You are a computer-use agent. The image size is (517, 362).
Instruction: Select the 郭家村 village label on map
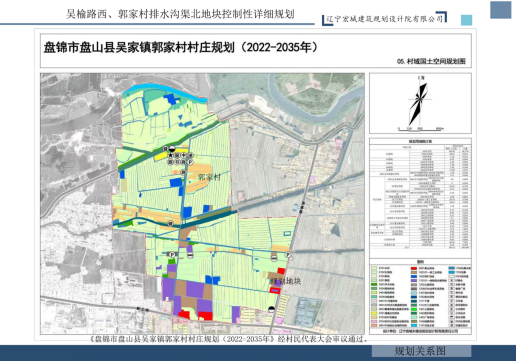click(x=209, y=177)
